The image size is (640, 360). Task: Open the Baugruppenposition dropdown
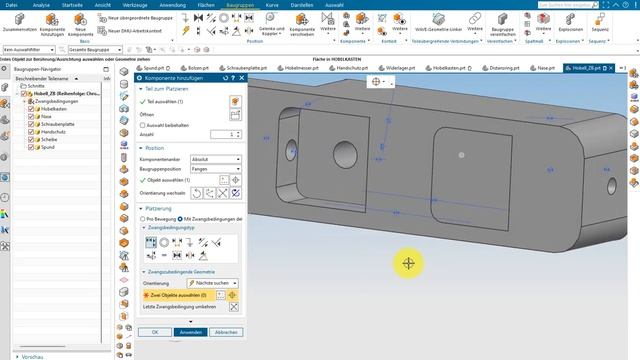pos(216,169)
